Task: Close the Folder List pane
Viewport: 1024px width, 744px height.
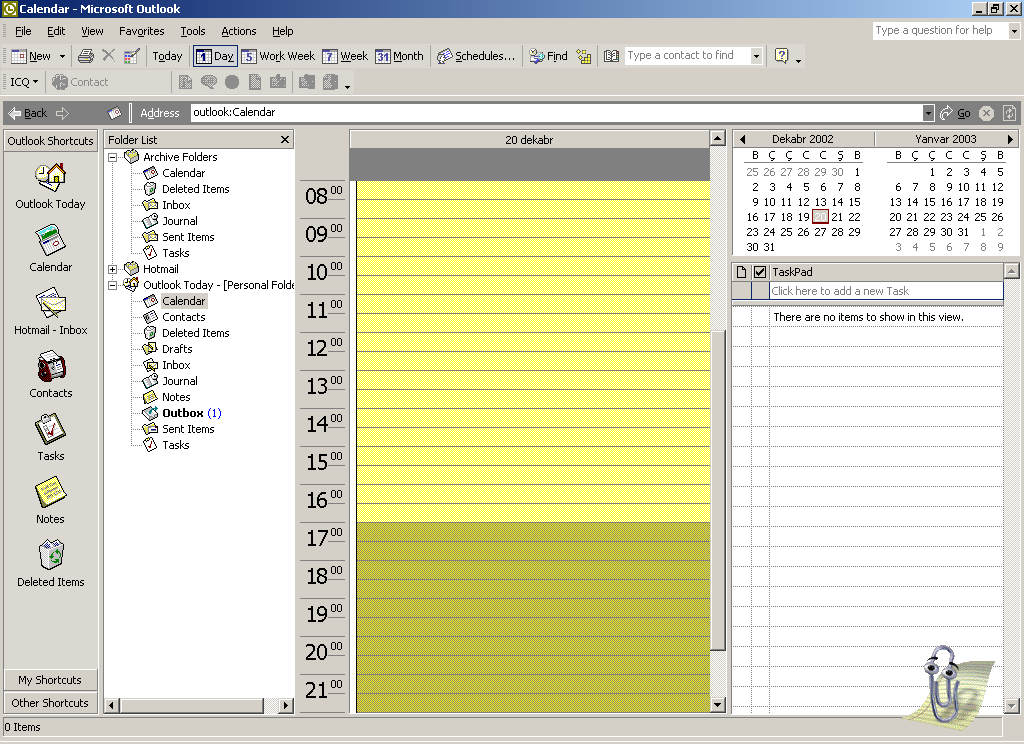Action: pyautogui.click(x=285, y=140)
